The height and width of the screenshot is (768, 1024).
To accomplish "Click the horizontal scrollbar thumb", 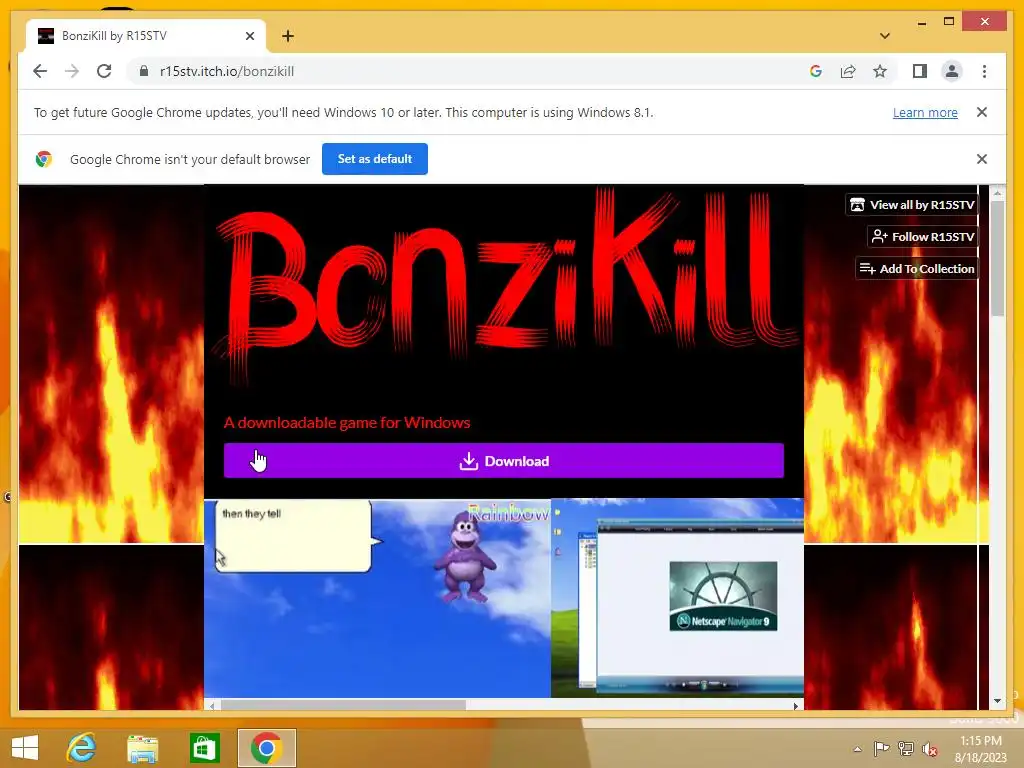I will 344,705.
